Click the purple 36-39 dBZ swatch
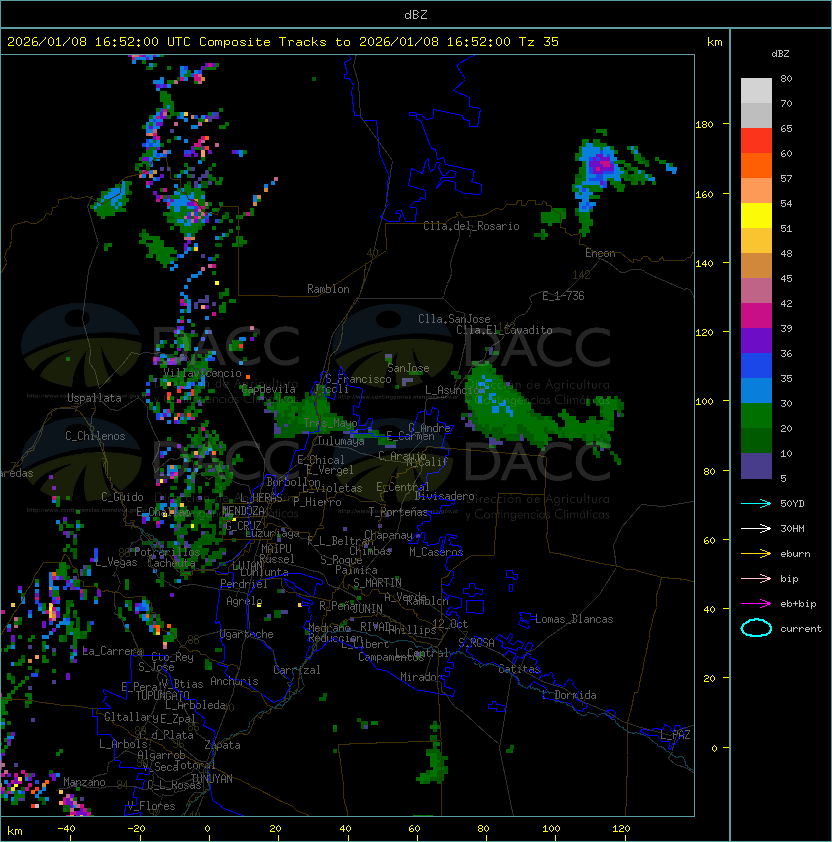Screen dimensions: 832x842 pyautogui.click(x=756, y=340)
